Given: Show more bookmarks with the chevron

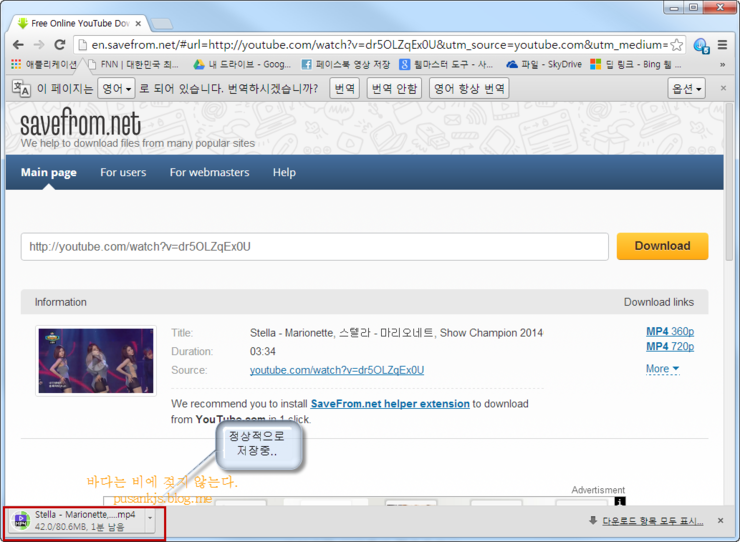Looking at the screenshot, I should click(x=722, y=65).
